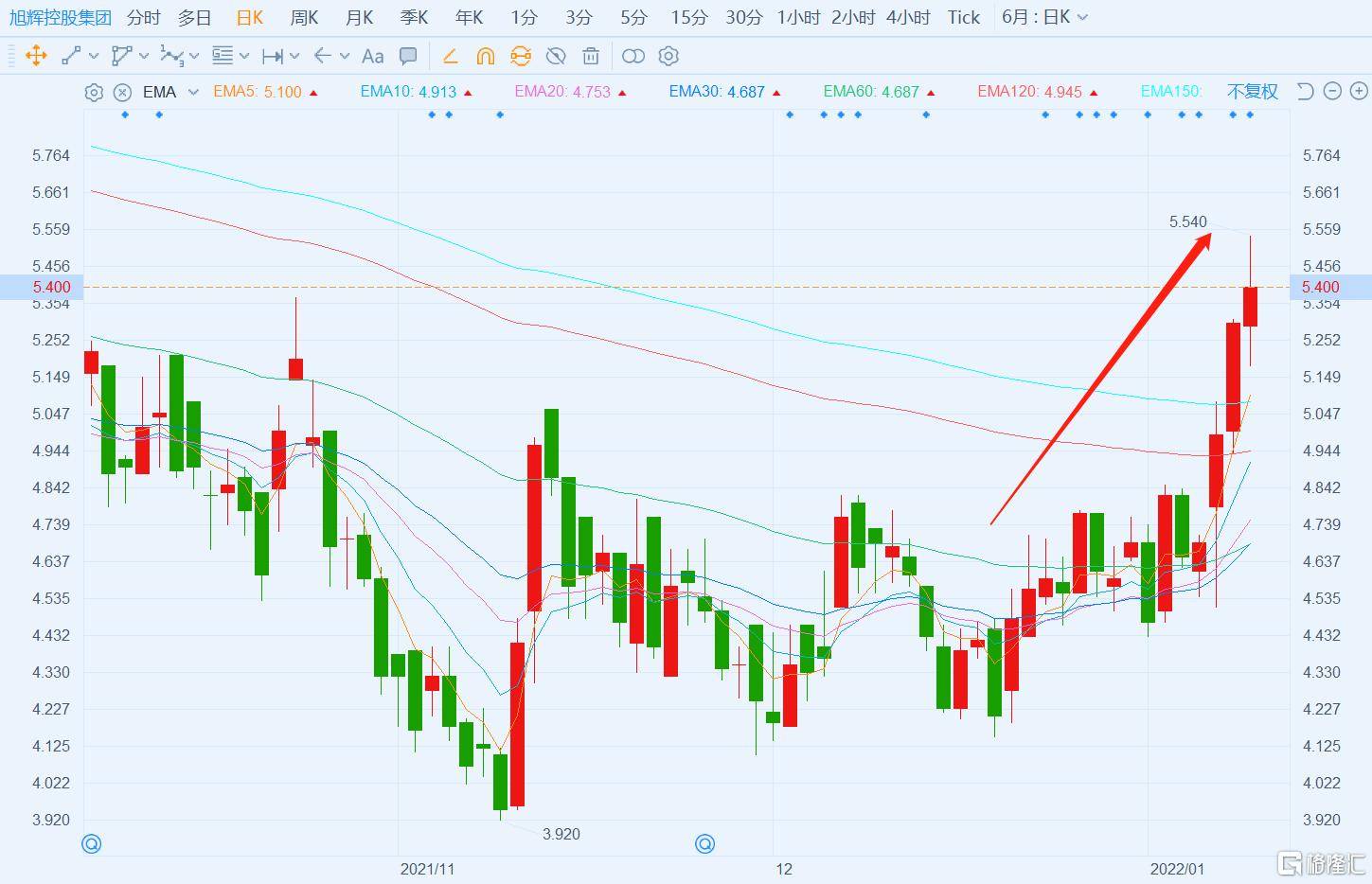Toggle the overlapping circles compare icon
The height and width of the screenshot is (884, 1372).
click(633, 56)
